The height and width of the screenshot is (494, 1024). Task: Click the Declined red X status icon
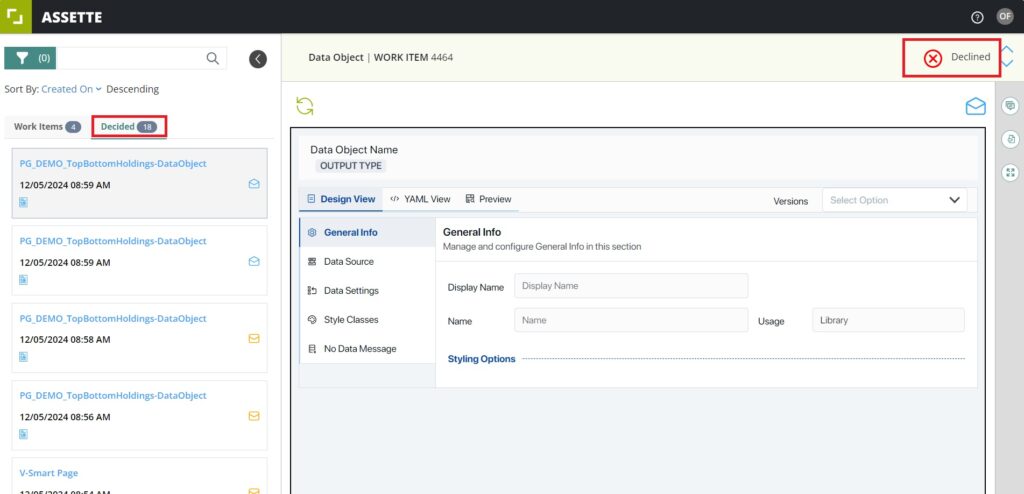(933, 59)
